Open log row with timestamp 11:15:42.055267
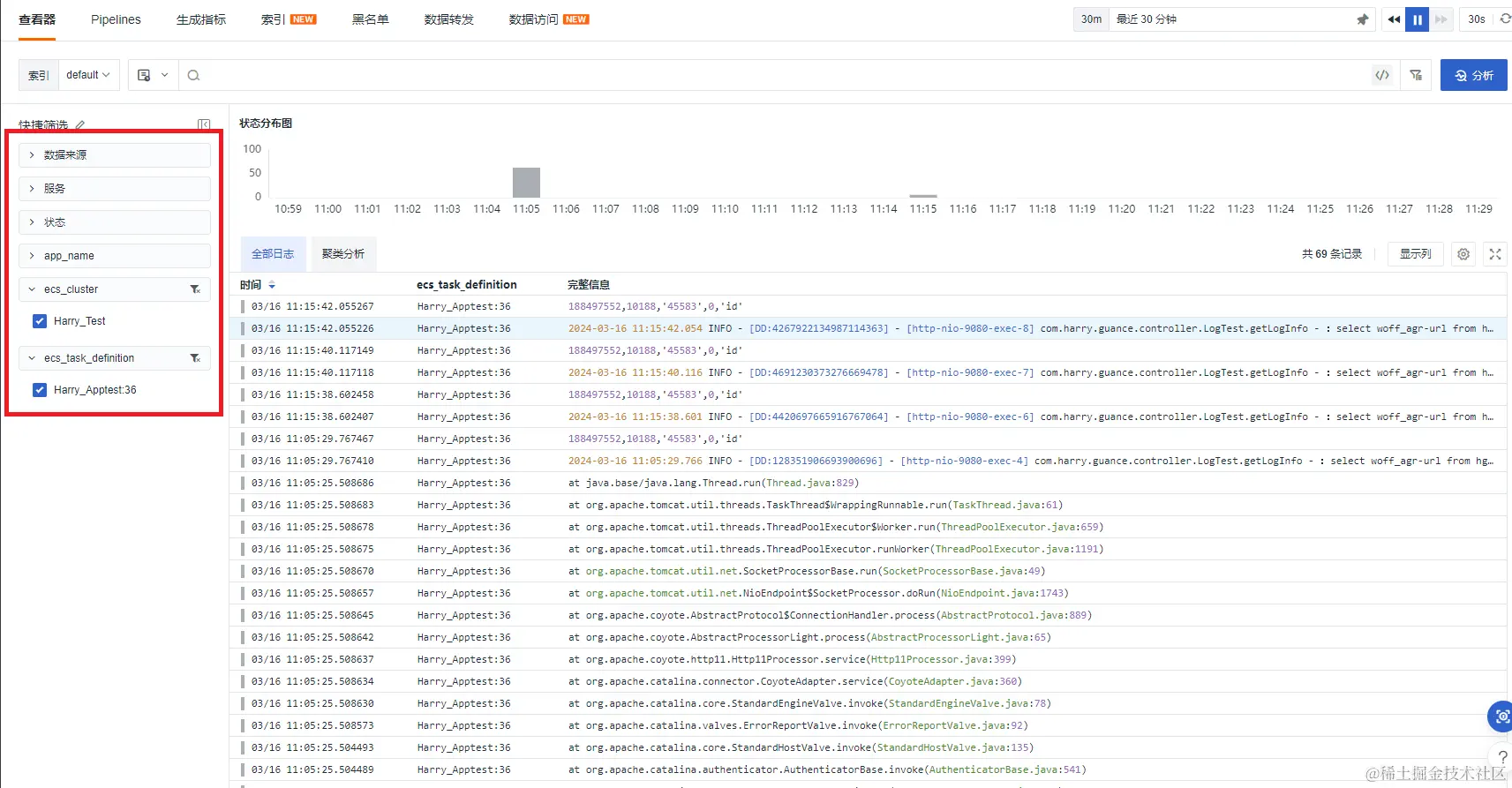This screenshot has width=1512, height=788. point(869,307)
